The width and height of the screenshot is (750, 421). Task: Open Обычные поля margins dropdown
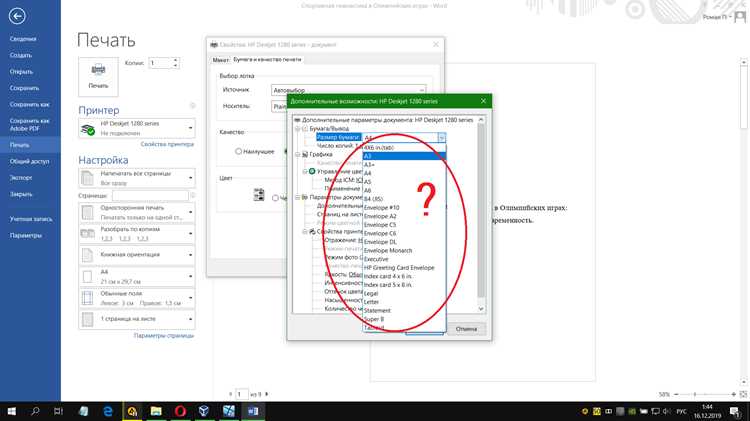click(137, 298)
